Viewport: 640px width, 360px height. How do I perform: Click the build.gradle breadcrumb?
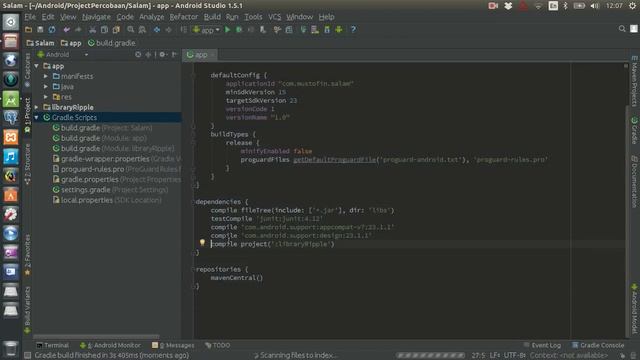click(x=111, y=43)
